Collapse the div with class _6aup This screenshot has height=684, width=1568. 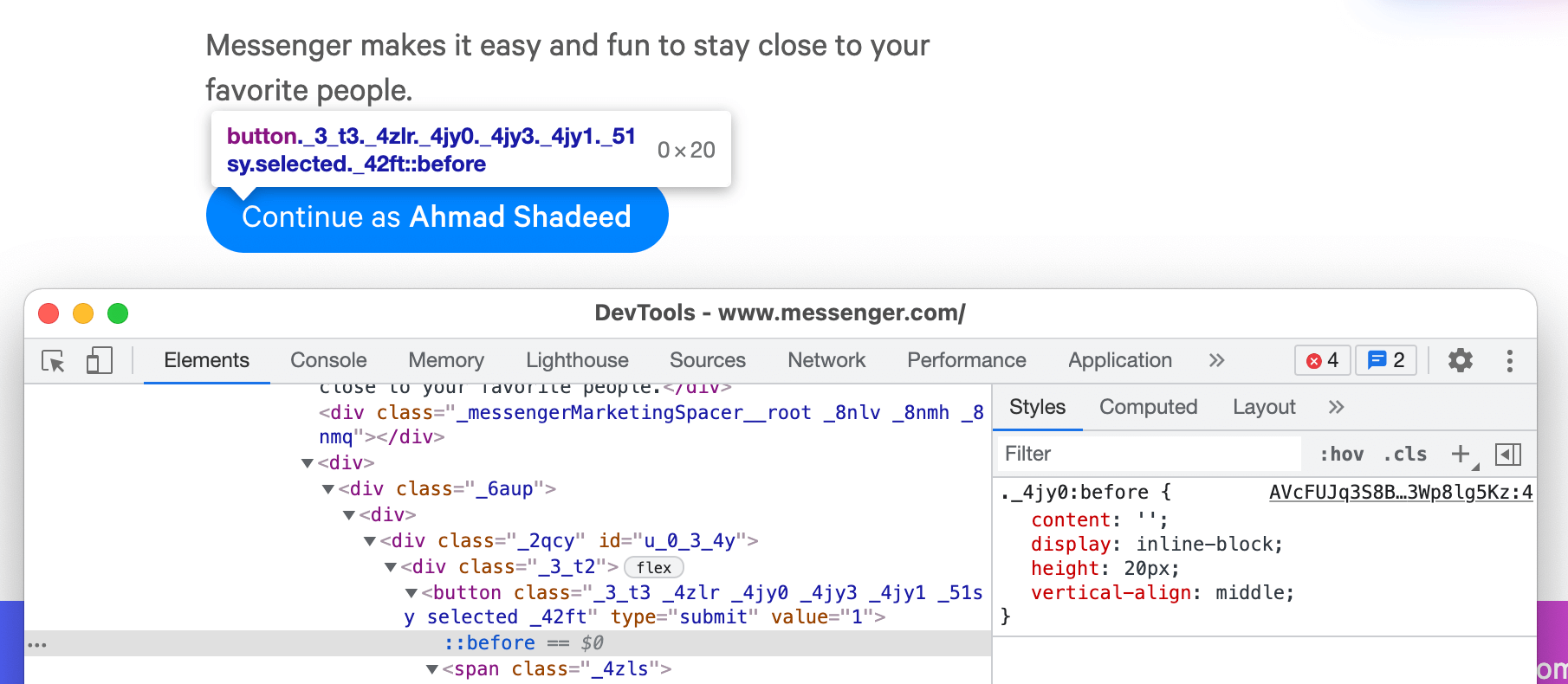(x=328, y=489)
